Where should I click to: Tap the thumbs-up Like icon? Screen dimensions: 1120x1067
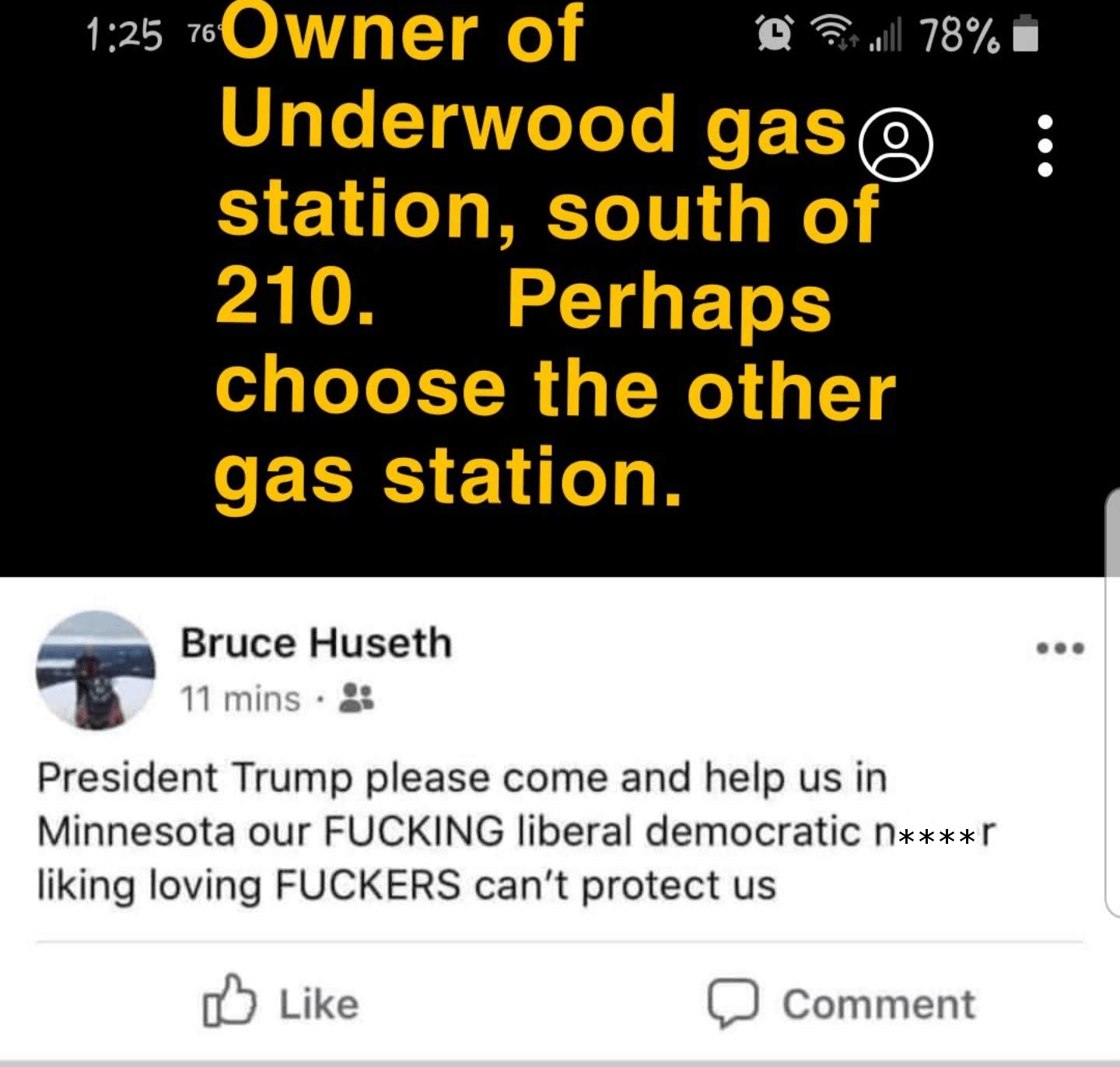click(x=229, y=1001)
